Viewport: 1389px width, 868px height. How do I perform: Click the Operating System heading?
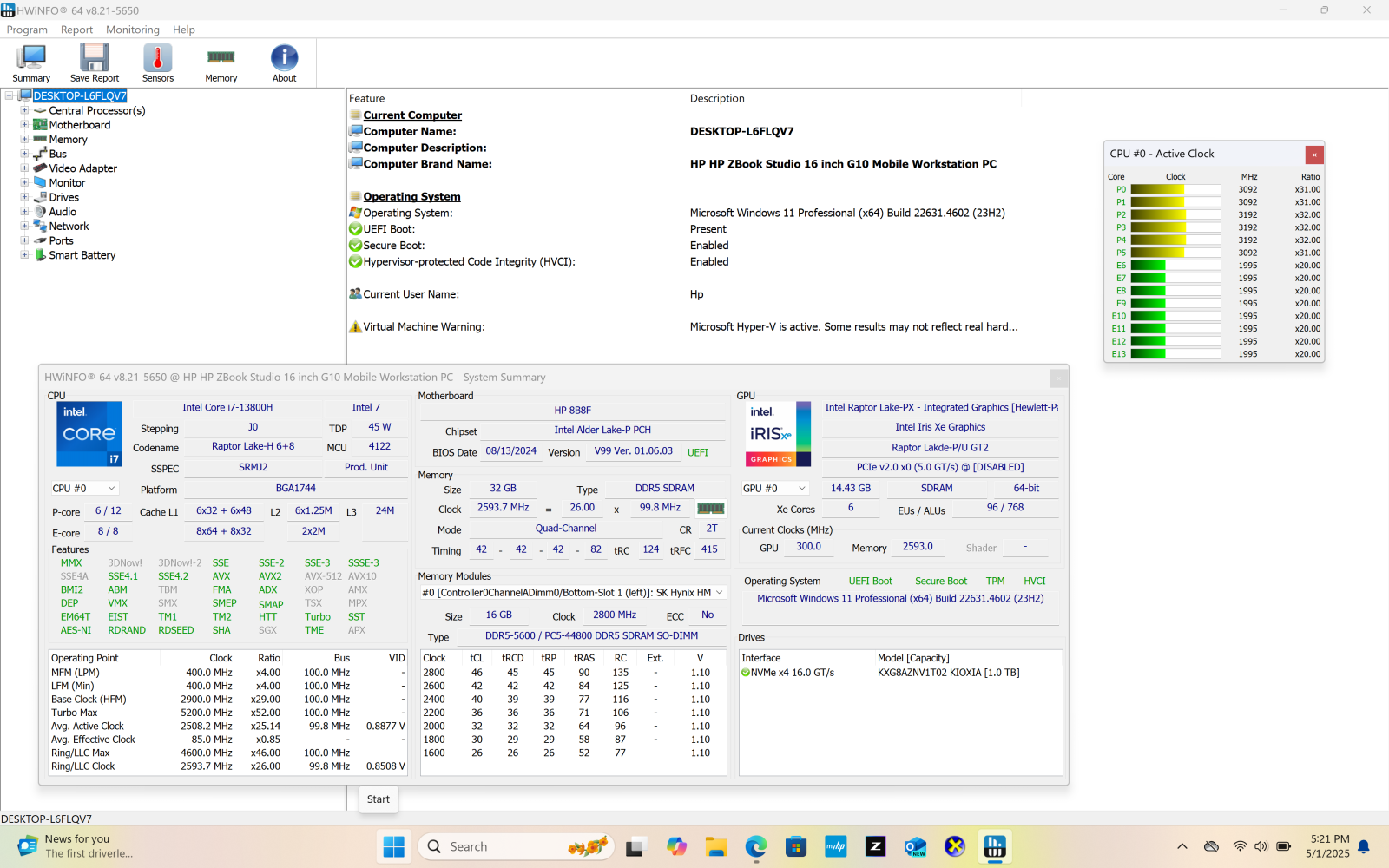[411, 197]
